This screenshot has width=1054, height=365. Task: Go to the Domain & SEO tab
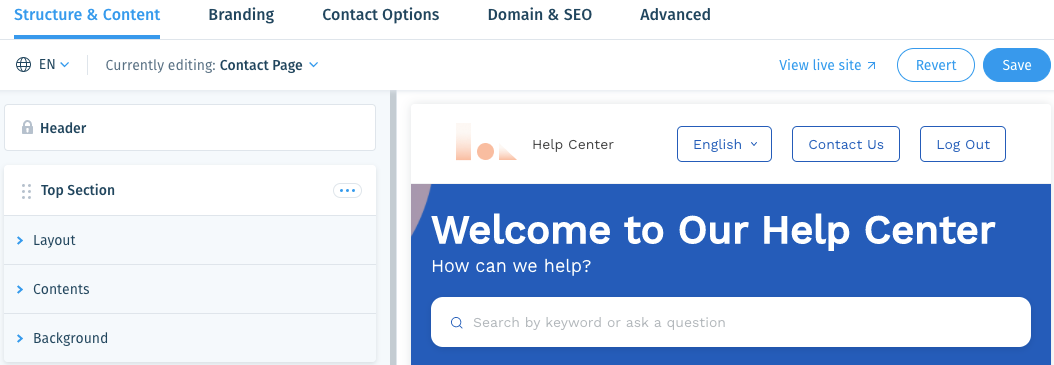[540, 15]
